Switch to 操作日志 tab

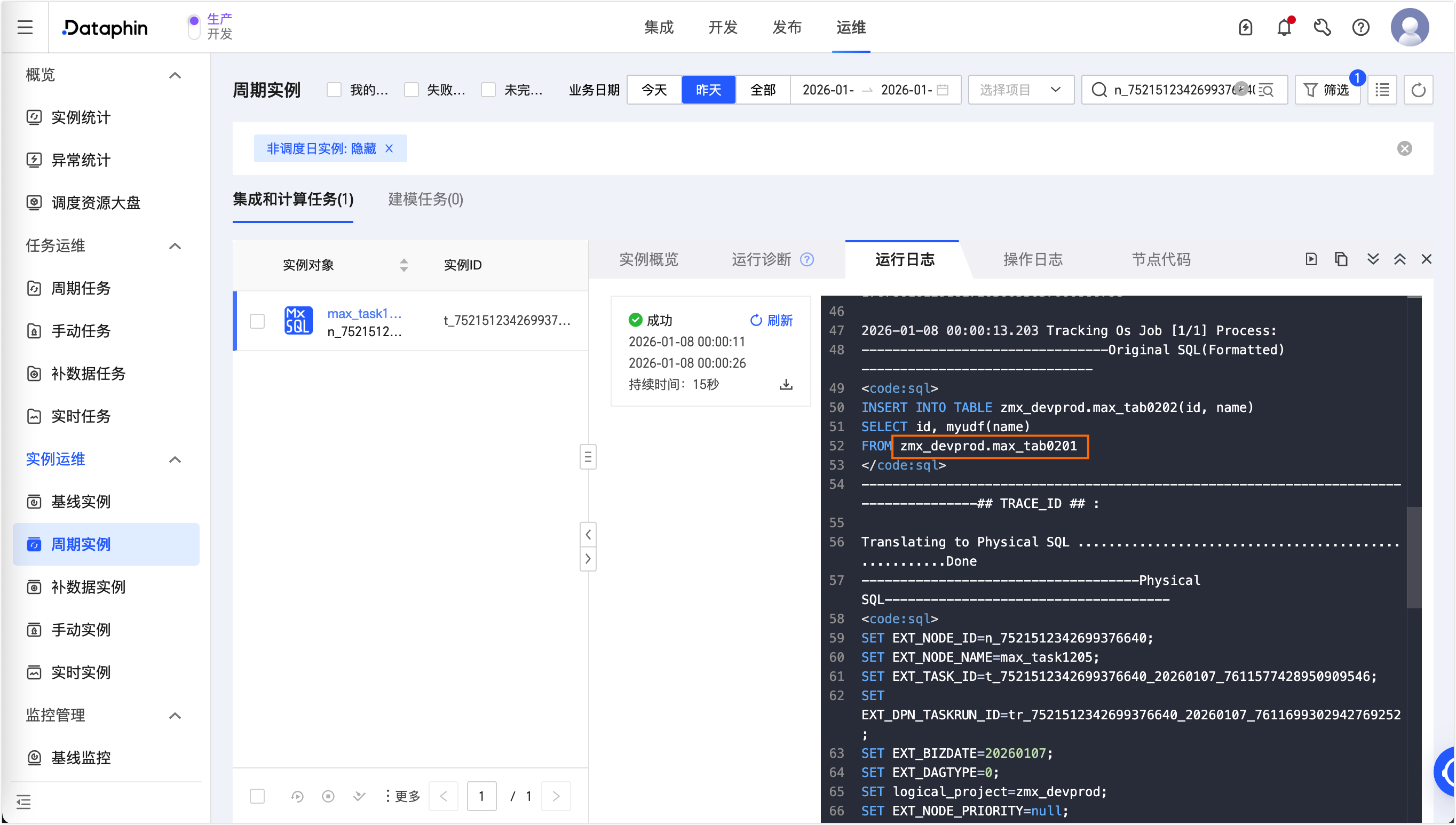(x=1033, y=259)
